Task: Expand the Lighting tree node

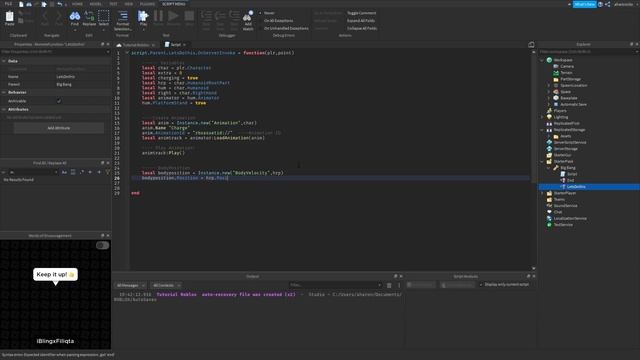Action: 542,117
